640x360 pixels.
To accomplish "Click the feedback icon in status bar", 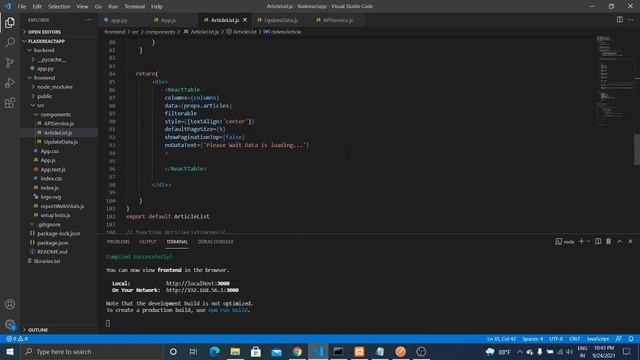I will point(619,339).
